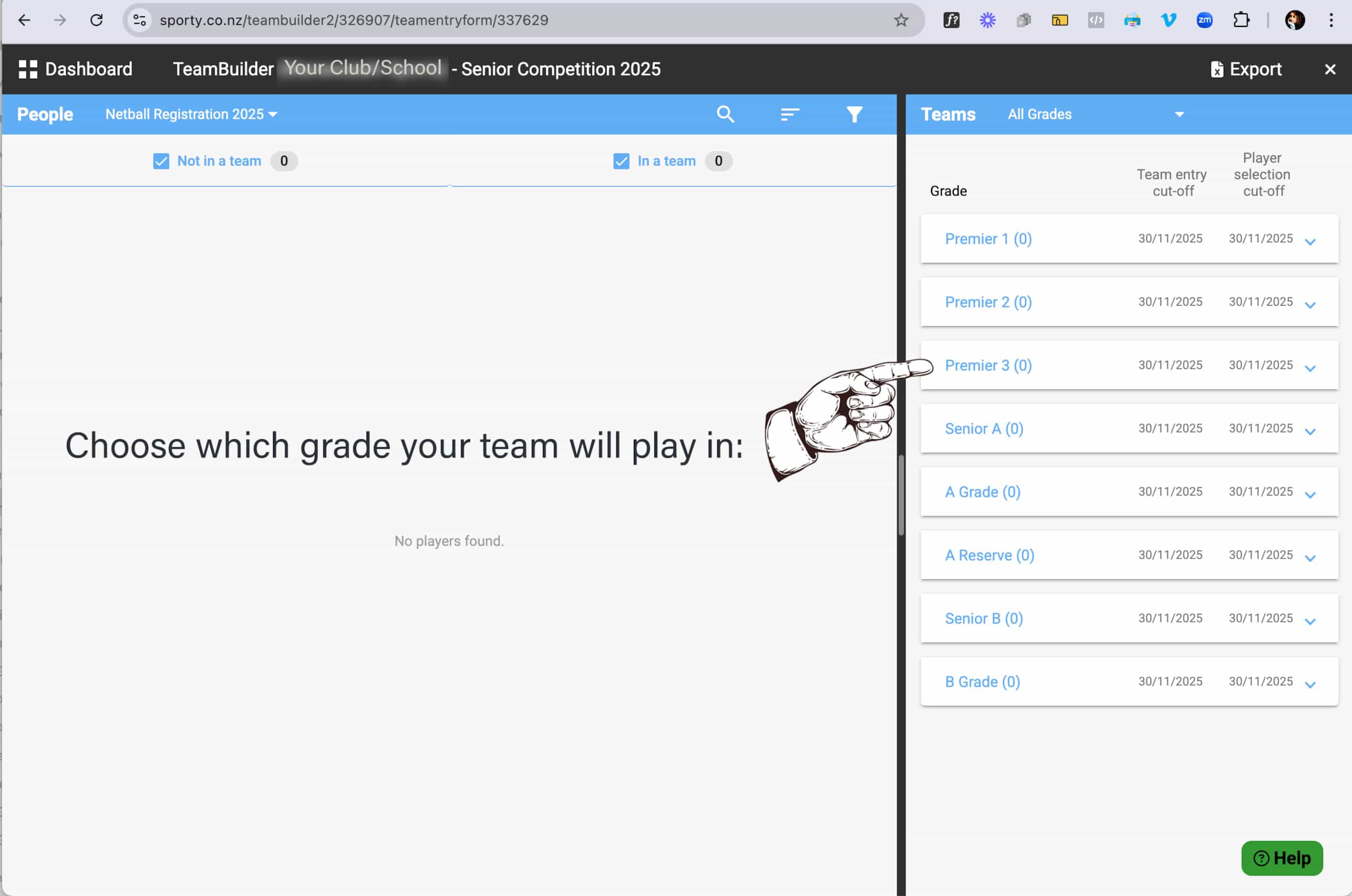Open the All Grades dropdown
Image resolution: width=1352 pixels, height=896 pixels.
tap(1095, 114)
